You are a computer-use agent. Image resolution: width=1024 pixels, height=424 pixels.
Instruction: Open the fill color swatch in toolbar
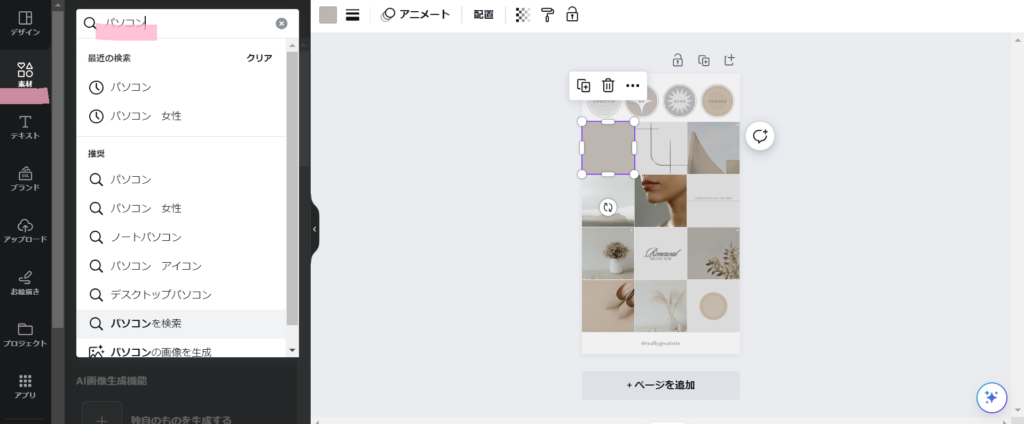[328, 15]
